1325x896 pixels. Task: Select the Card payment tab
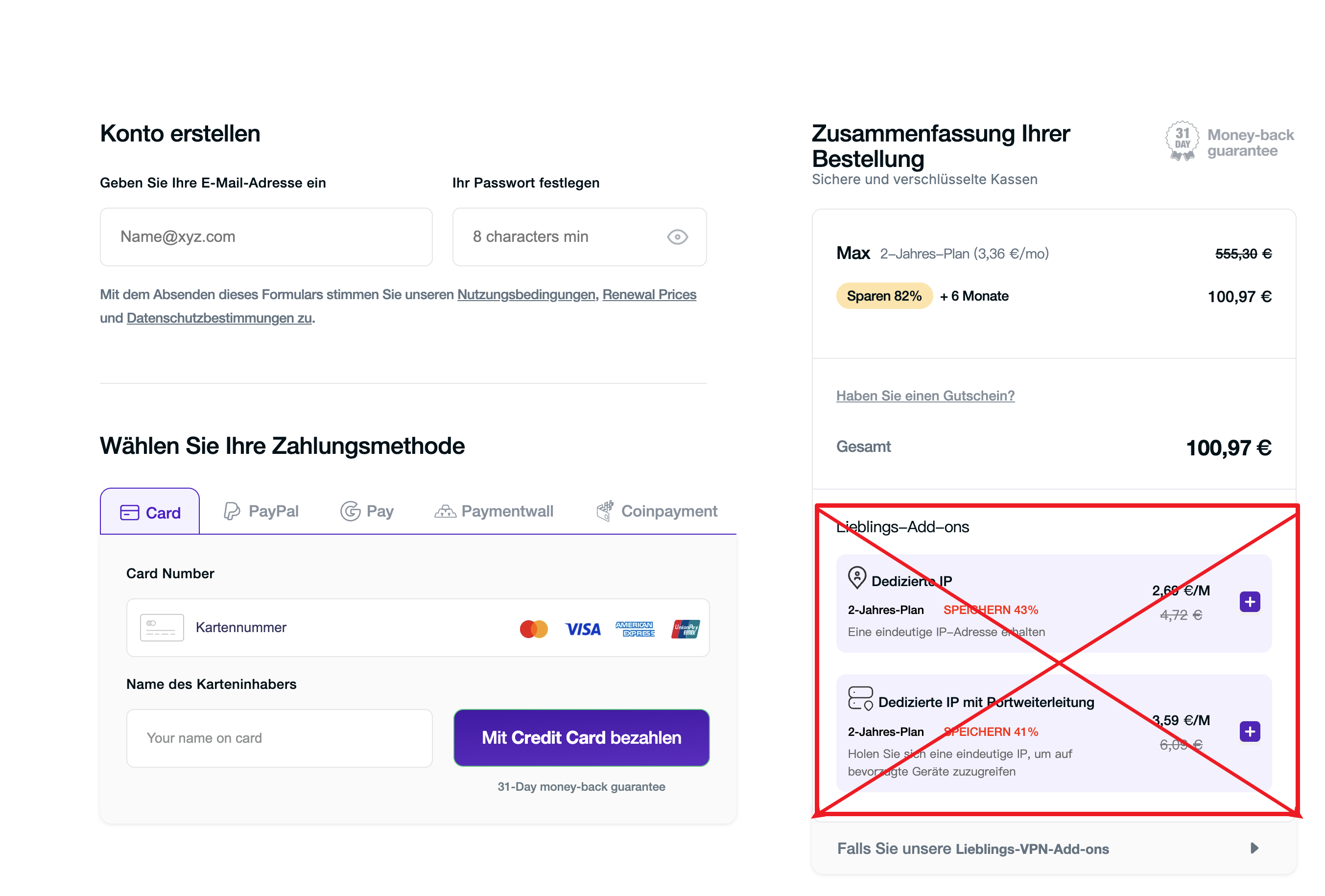tap(150, 513)
